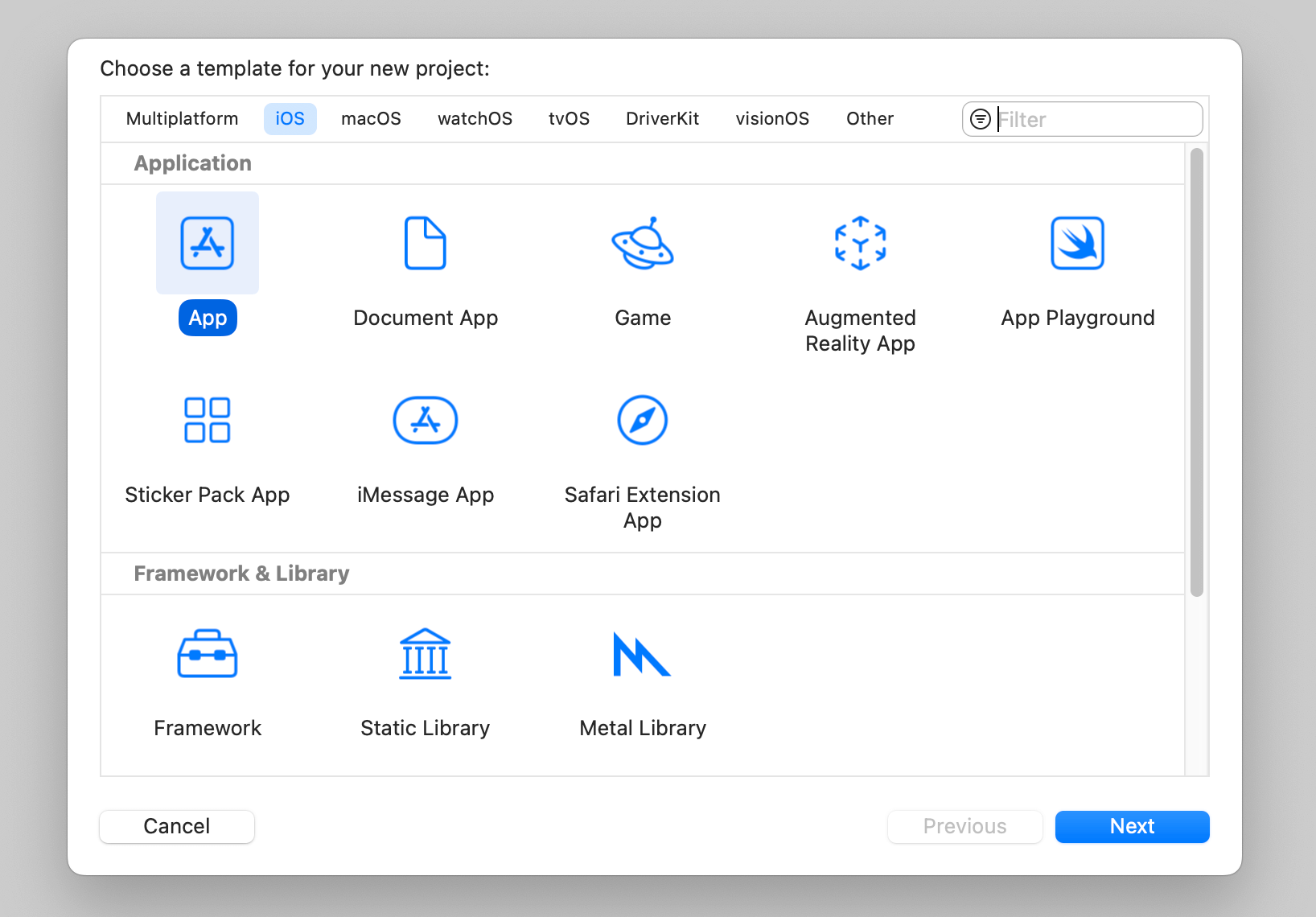Click the 'Application' section header
This screenshot has width=1316, height=917.
tap(193, 163)
